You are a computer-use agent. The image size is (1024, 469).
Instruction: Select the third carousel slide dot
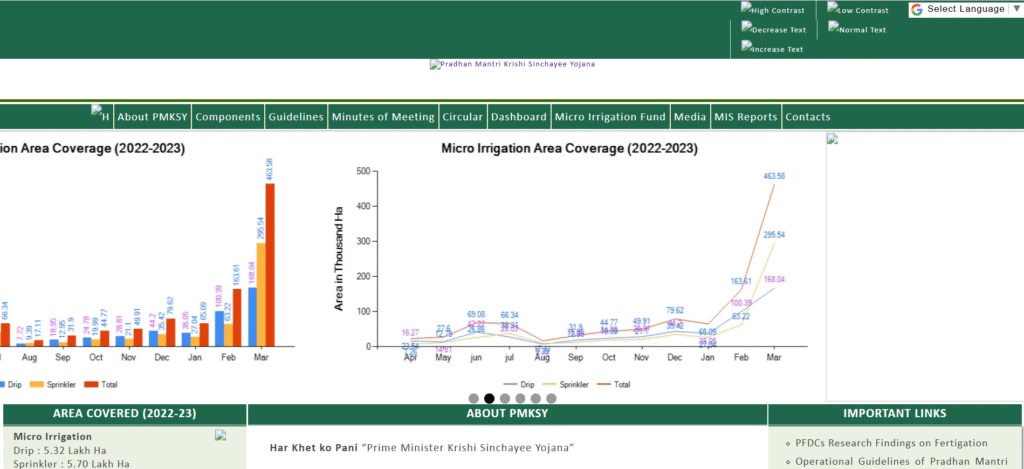point(505,398)
